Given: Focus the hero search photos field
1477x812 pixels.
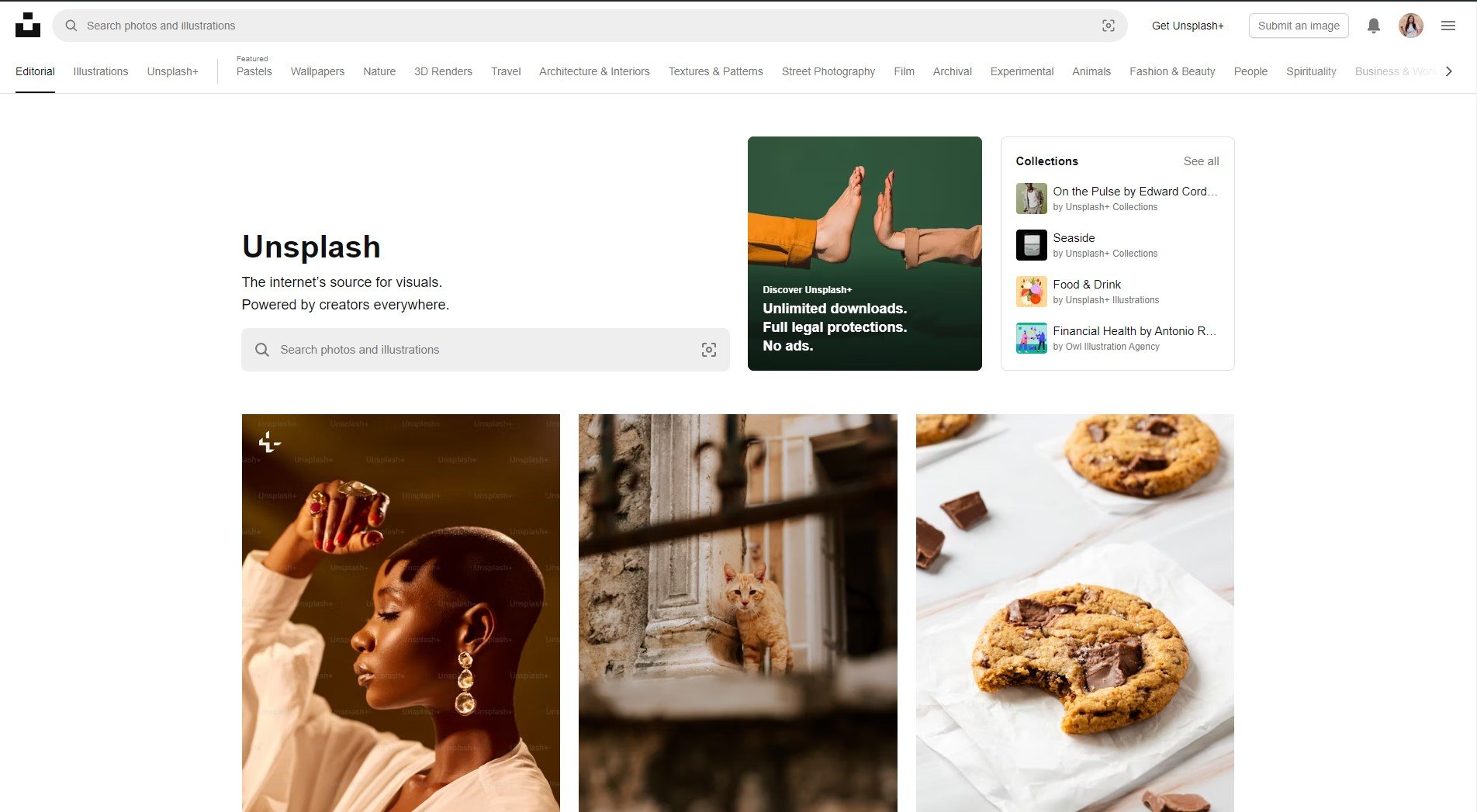Looking at the screenshot, I should point(485,350).
